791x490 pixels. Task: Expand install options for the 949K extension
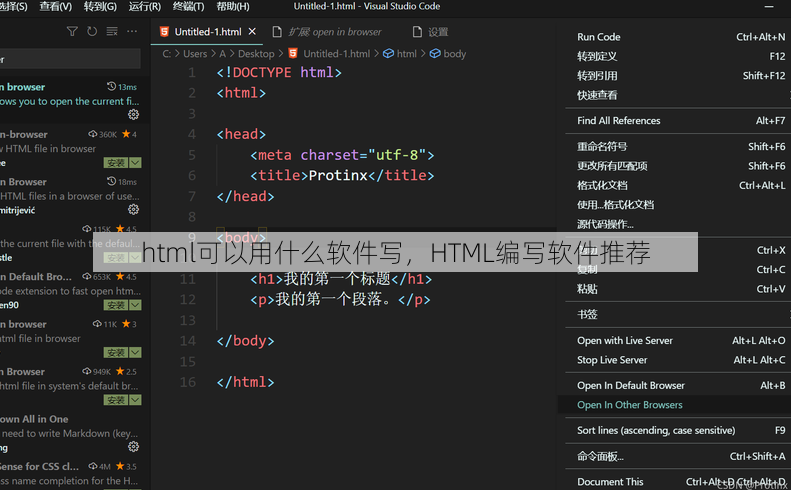click(135, 400)
